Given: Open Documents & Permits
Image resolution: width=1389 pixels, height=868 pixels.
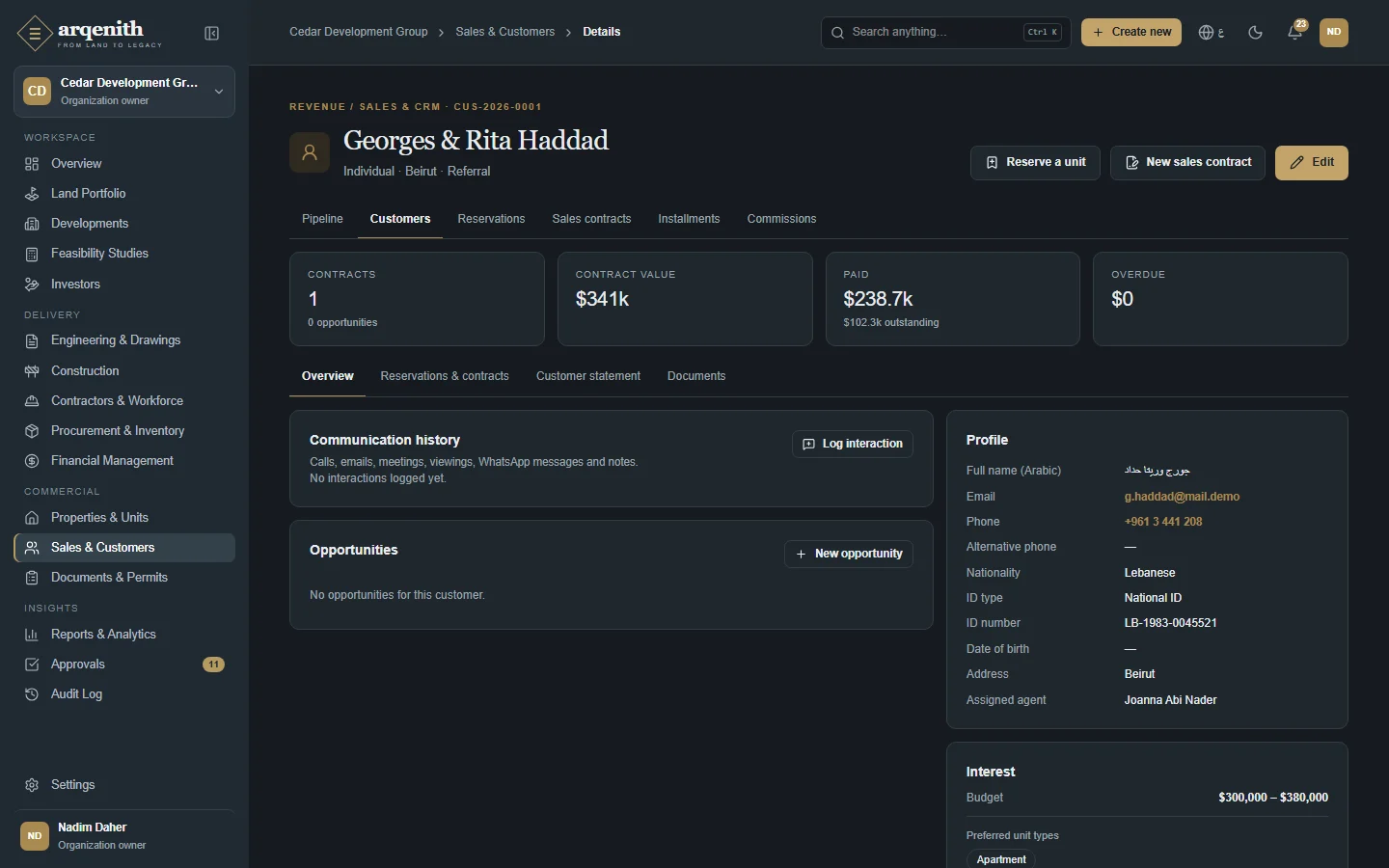Looking at the screenshot, I should pos(124,578).
